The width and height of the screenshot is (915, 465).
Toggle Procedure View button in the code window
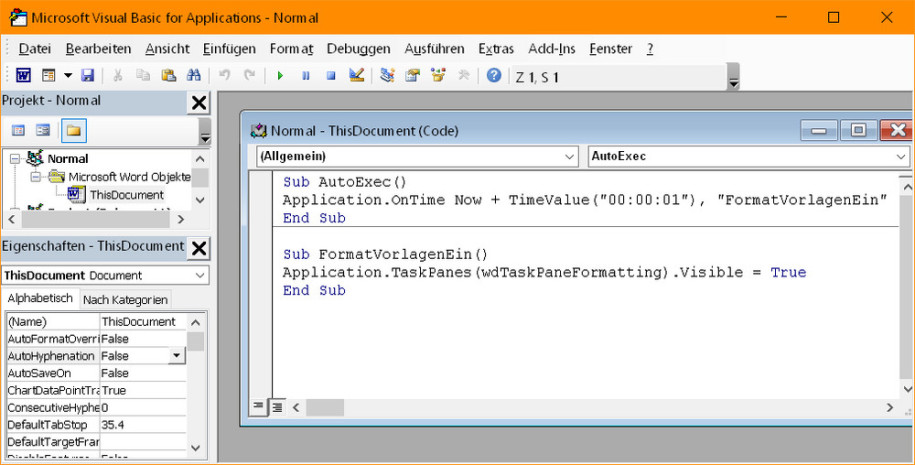click(x=258, y=406)
